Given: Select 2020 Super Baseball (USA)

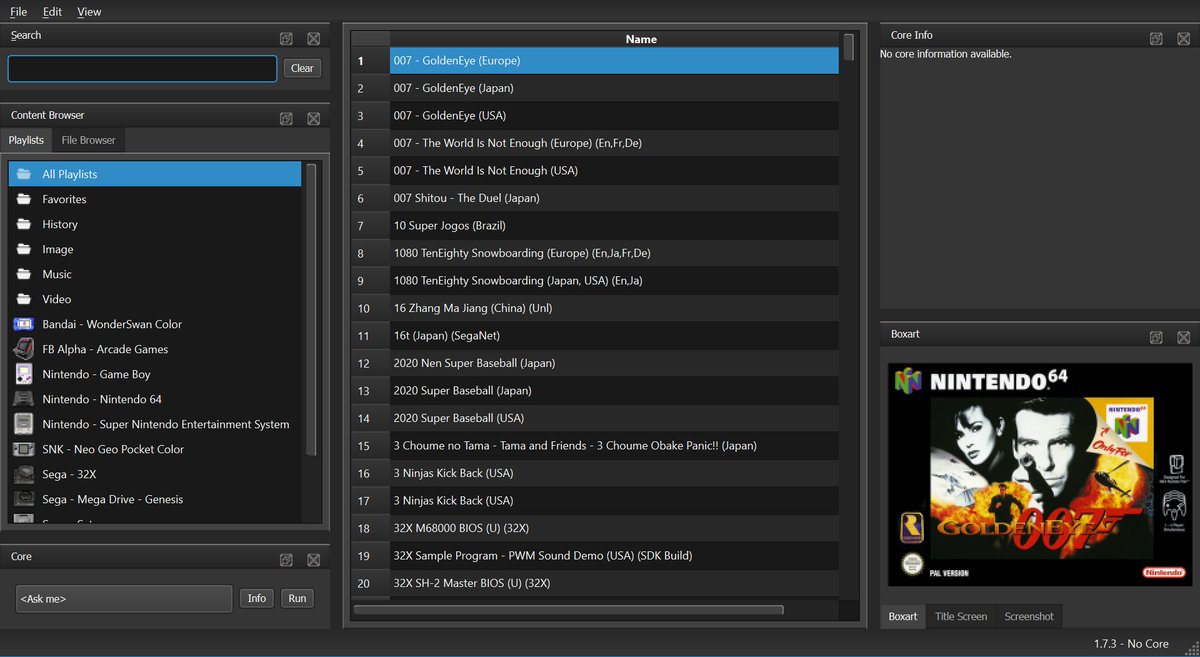Looking at the screenshot, I should point(614,418).
